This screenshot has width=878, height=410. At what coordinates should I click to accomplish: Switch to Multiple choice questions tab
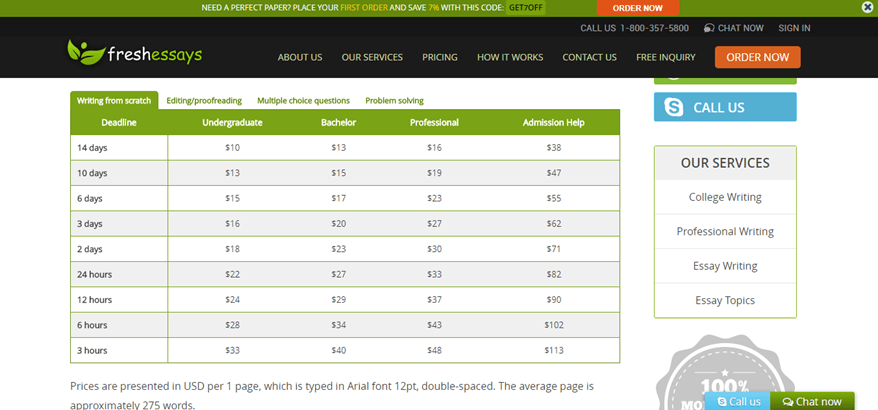(x=303, y=101)
